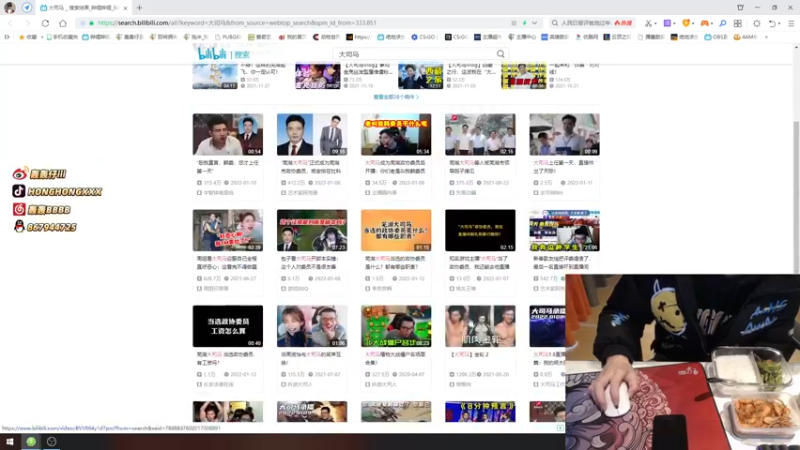Click the blue view-all link above the results
This screenshot has width=800, height=450.
click(x=396, y=97)
